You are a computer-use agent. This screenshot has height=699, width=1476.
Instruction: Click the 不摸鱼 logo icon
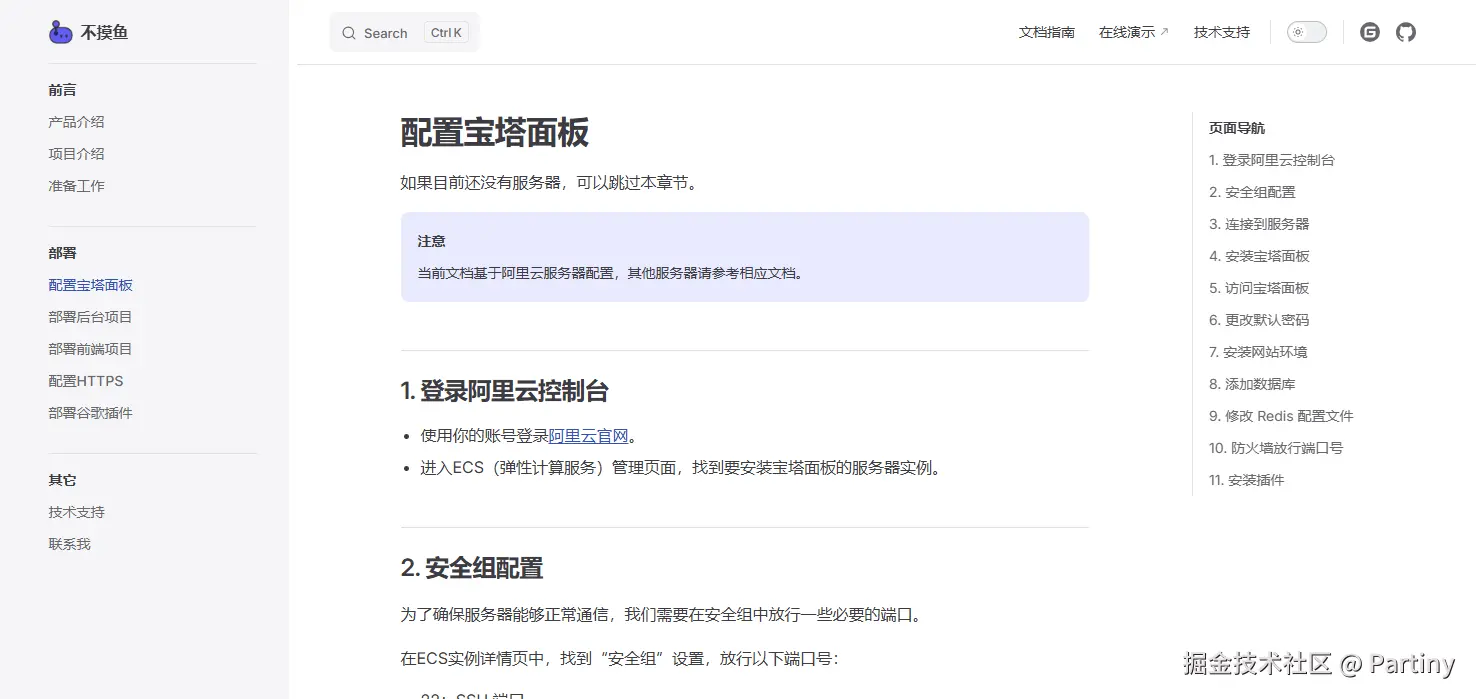click(60, 31)
